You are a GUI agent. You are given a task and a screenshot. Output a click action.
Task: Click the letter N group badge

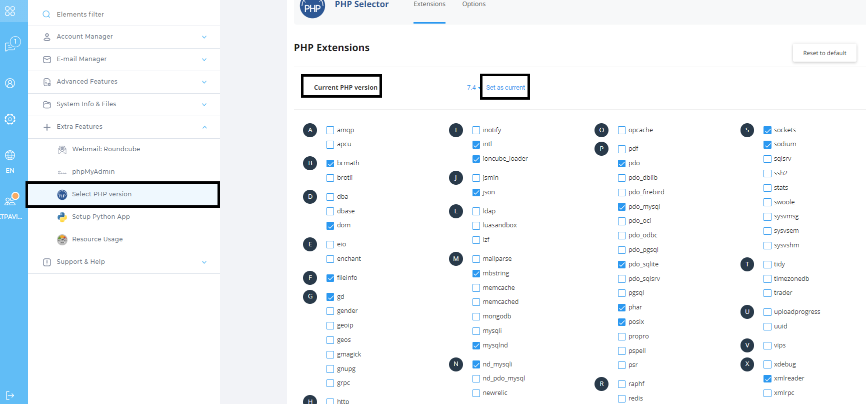(456, 364)
